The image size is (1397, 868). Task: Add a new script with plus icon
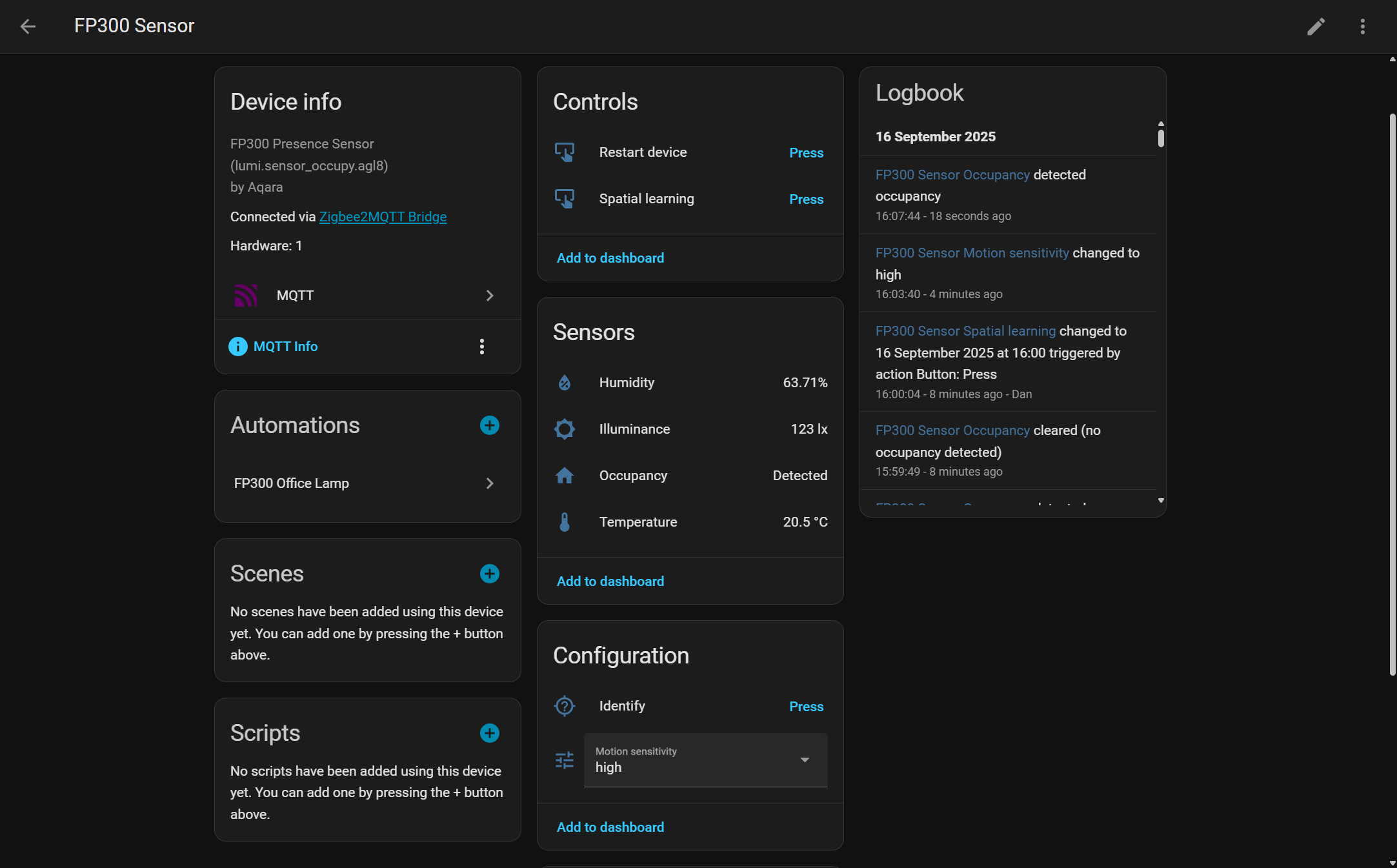point(489,733)
